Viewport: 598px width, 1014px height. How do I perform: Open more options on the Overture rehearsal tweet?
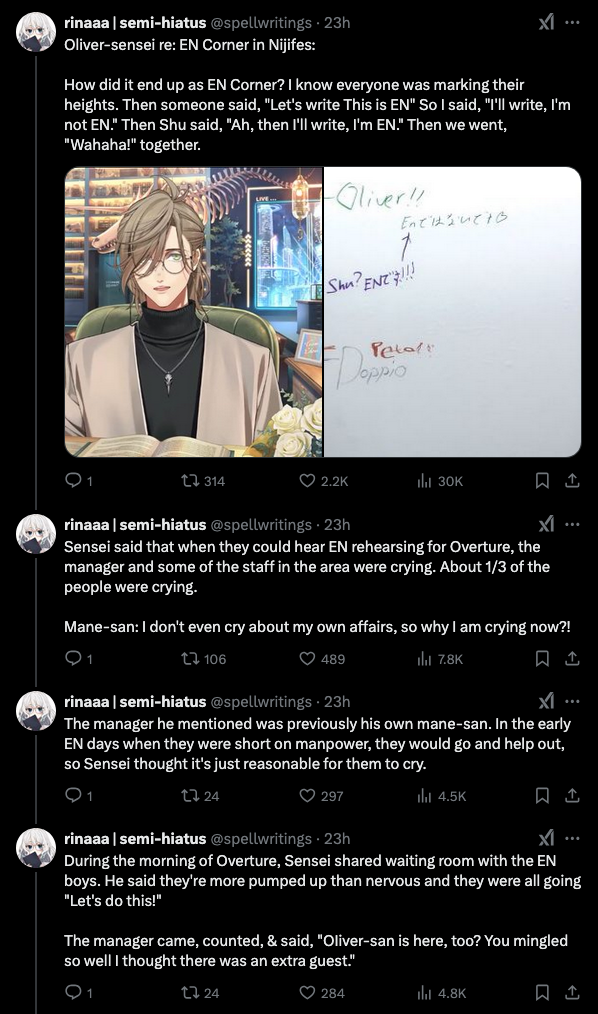572,524
